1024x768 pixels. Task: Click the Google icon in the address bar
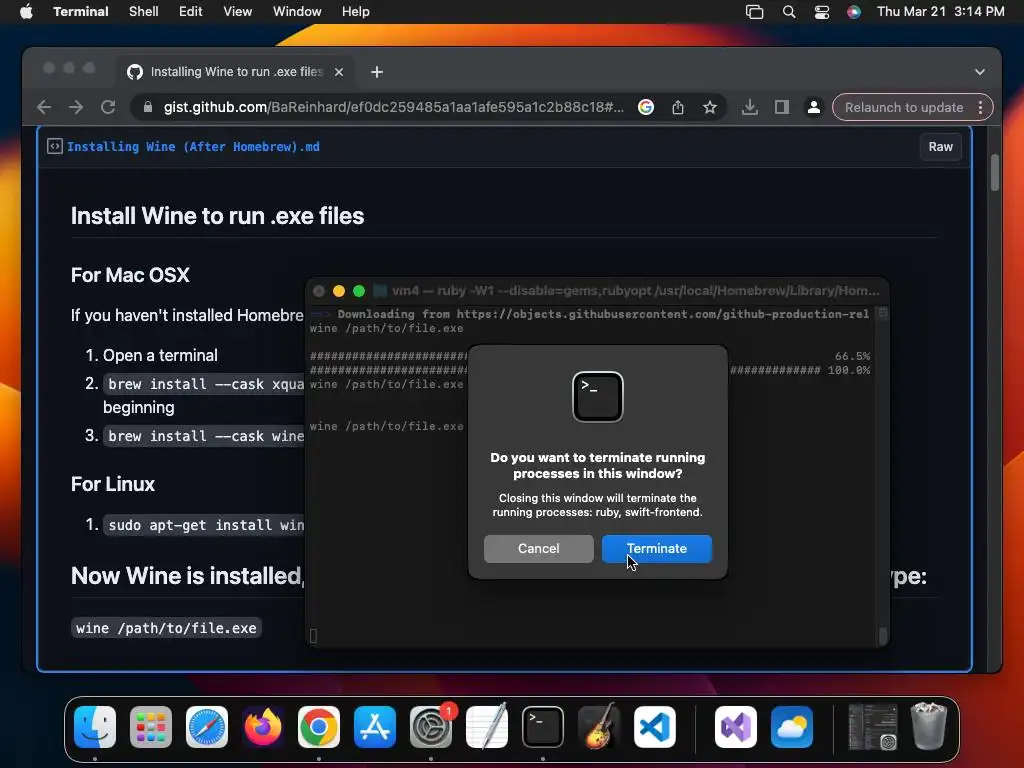(646, 108)
